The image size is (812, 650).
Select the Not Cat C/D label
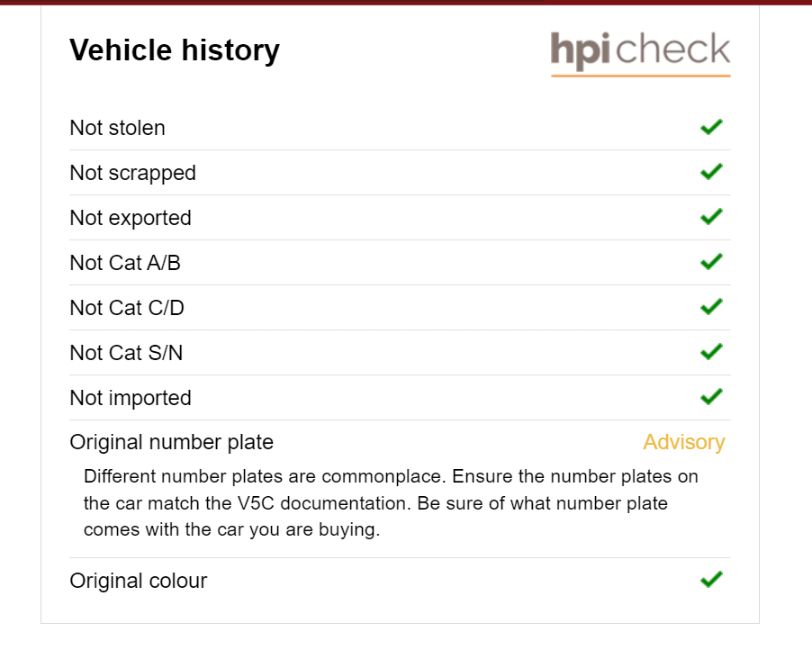pyautogui.click(x=127, y=308)
